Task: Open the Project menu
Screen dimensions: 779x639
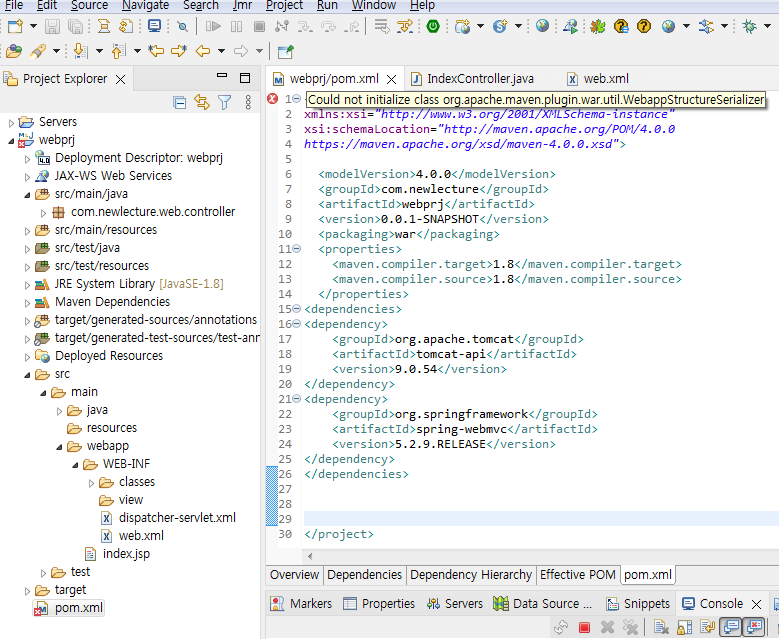Action: pos(284,5)
